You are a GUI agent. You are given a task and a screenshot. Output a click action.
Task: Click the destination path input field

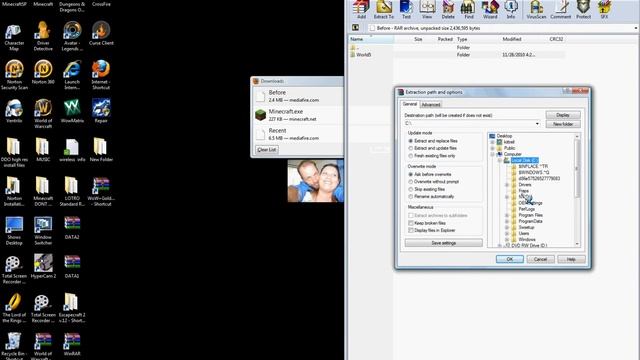pyautogui.click(x=472, y=123)
